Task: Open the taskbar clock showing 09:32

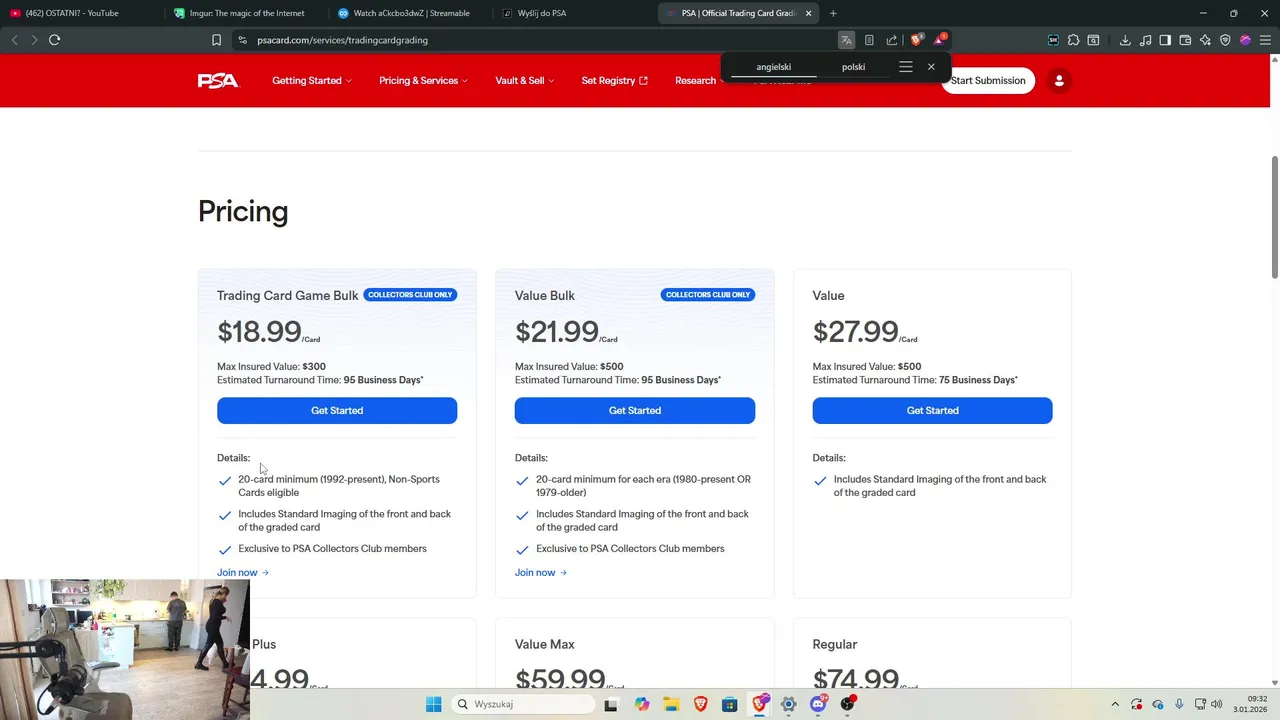Action: (1250, 704)
